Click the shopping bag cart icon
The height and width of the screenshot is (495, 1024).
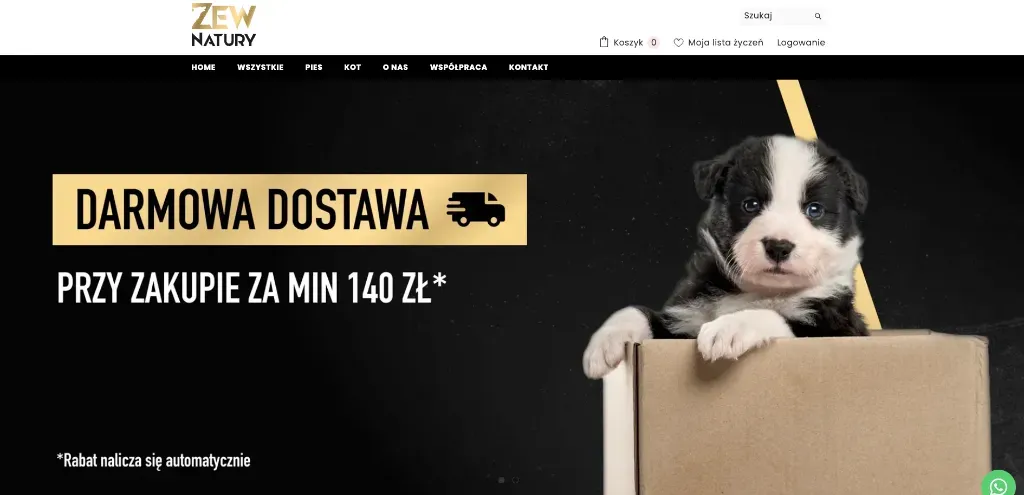pyautogui.click(x=604, y=42)
